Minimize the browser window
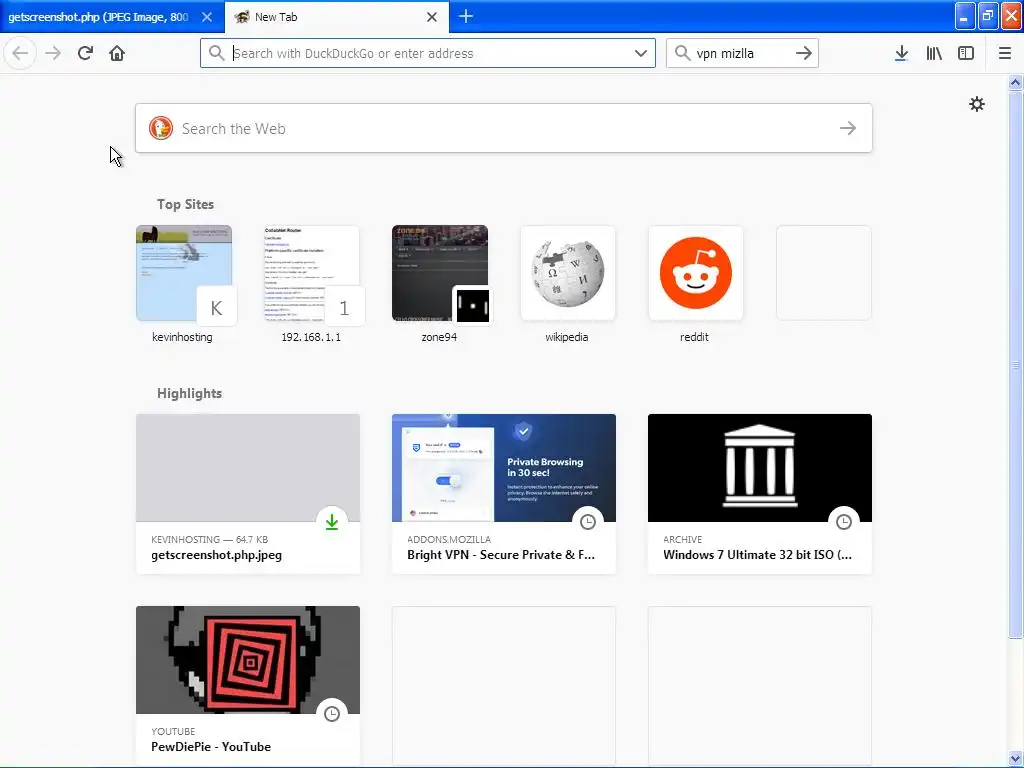Image resolution: width=1024 pixels, height=768 pixels. (x=965, y=16)
